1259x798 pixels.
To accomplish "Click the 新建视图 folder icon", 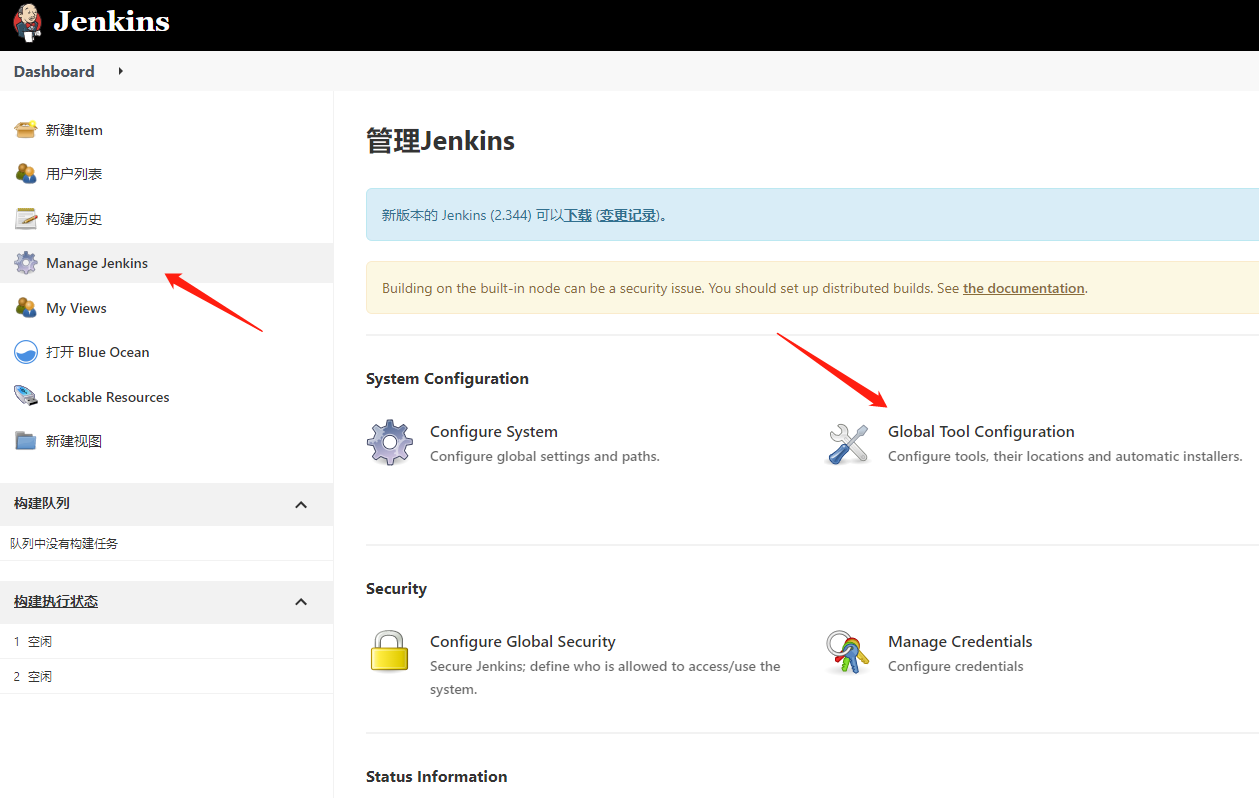I will 26,440.
